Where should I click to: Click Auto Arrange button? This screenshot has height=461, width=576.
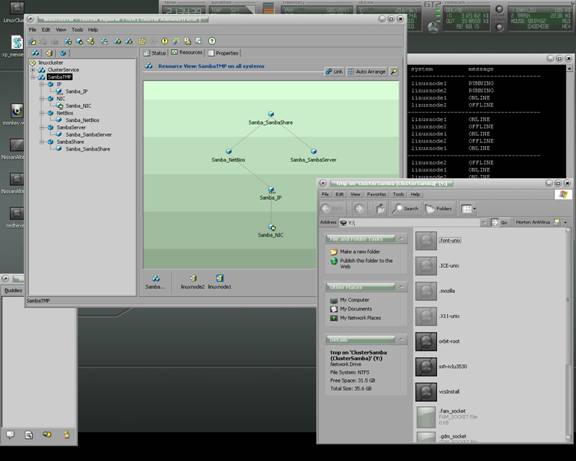coord(367,72)
